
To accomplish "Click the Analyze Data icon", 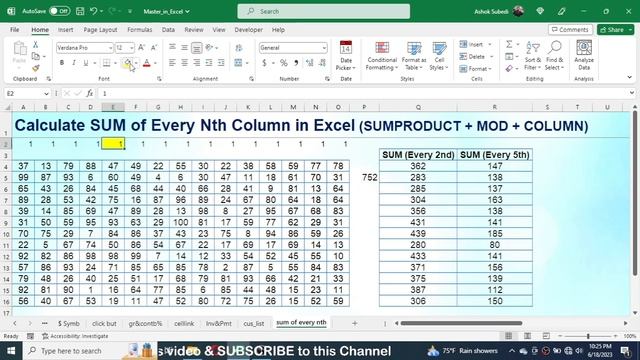I will pyautogui.click(x=584, y=56).
